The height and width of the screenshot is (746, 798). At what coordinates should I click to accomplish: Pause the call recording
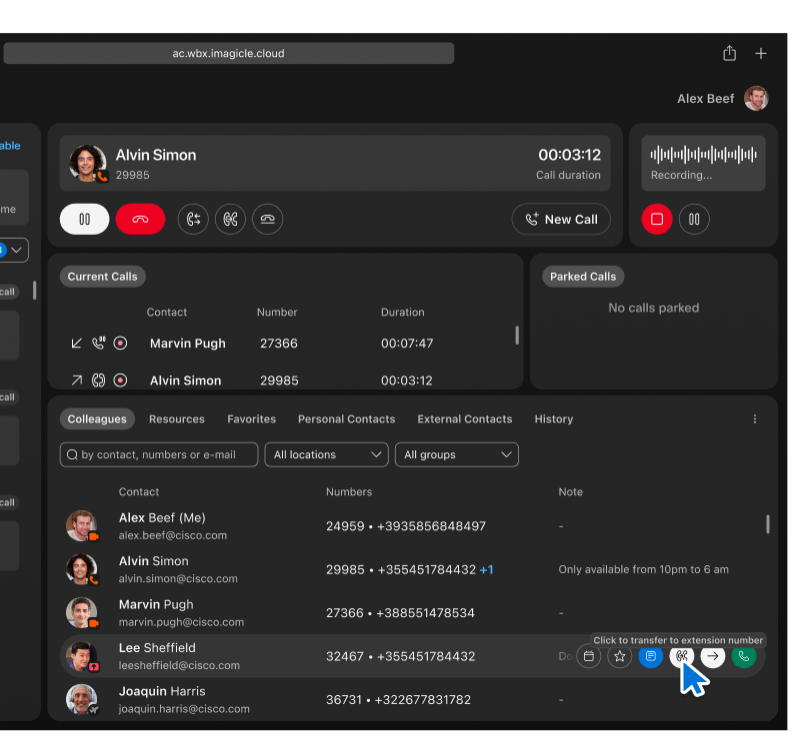[x=694, y=219]
